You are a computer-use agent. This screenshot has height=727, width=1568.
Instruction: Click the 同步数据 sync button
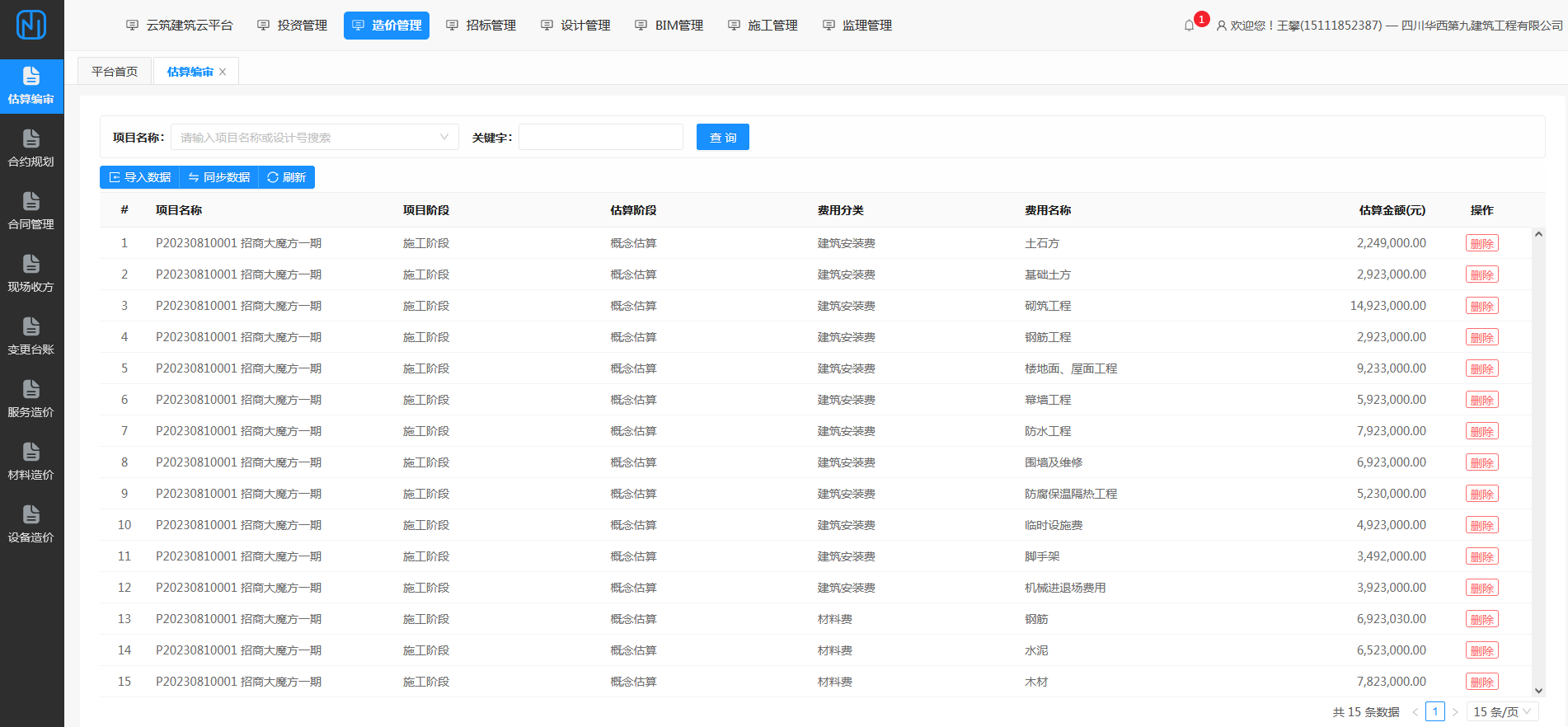219,177
